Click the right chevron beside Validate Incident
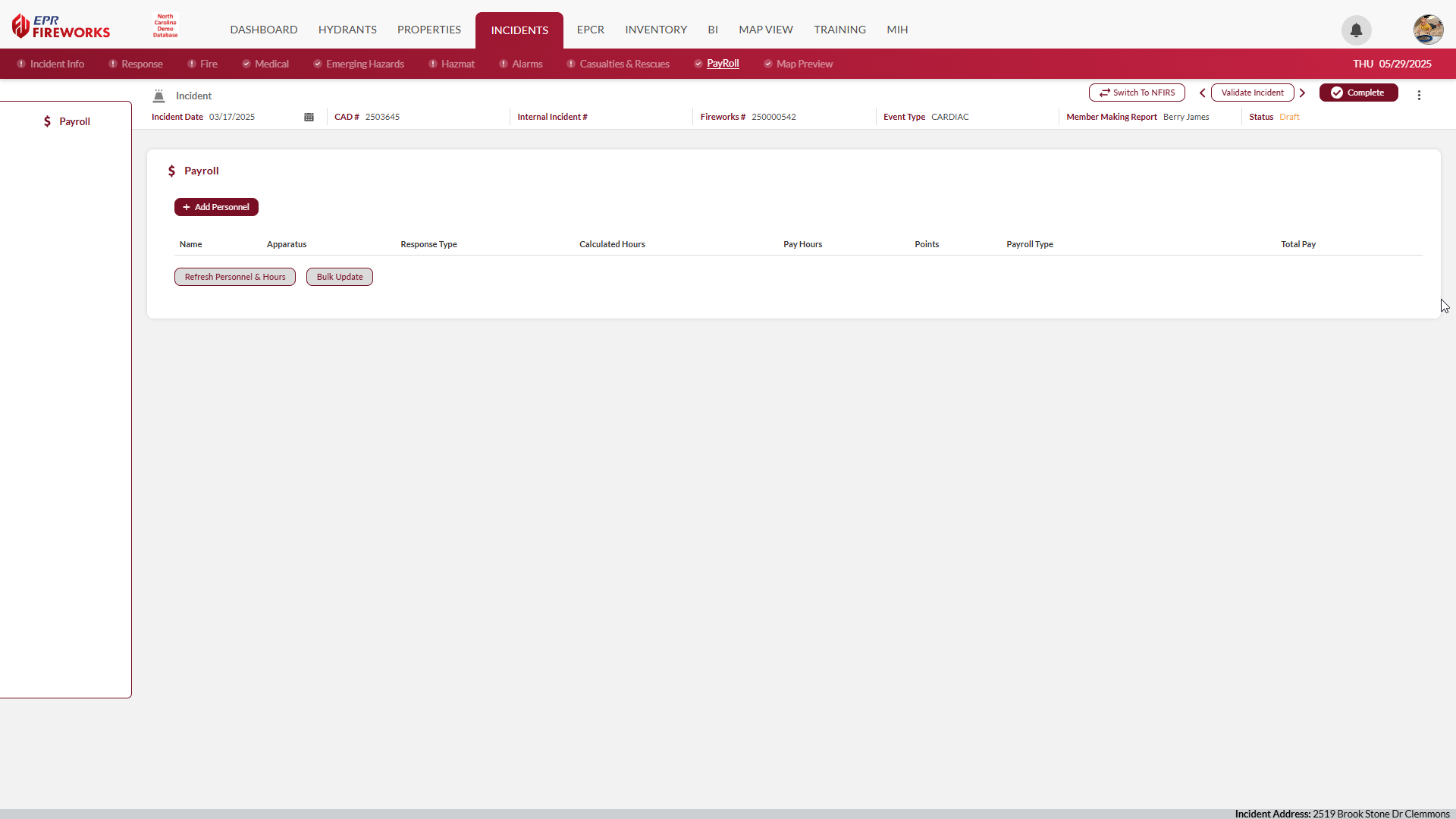1456x819 pixels. click(1302, 93)
